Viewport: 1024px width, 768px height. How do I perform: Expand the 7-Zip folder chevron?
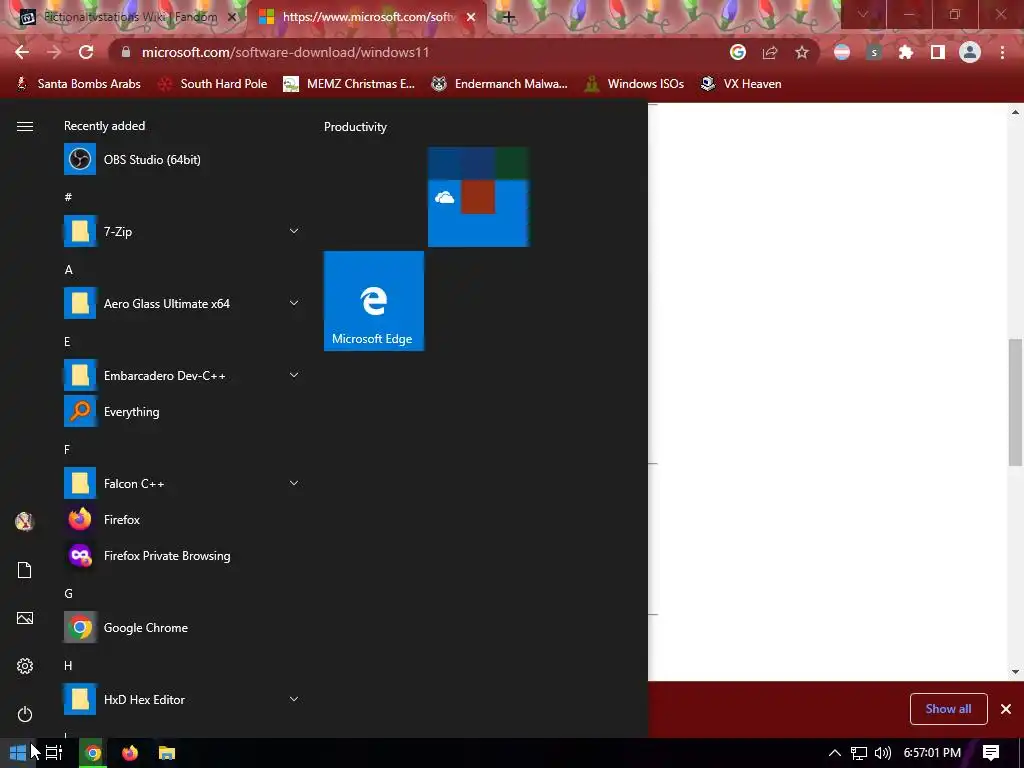click(x=294, y=231)
